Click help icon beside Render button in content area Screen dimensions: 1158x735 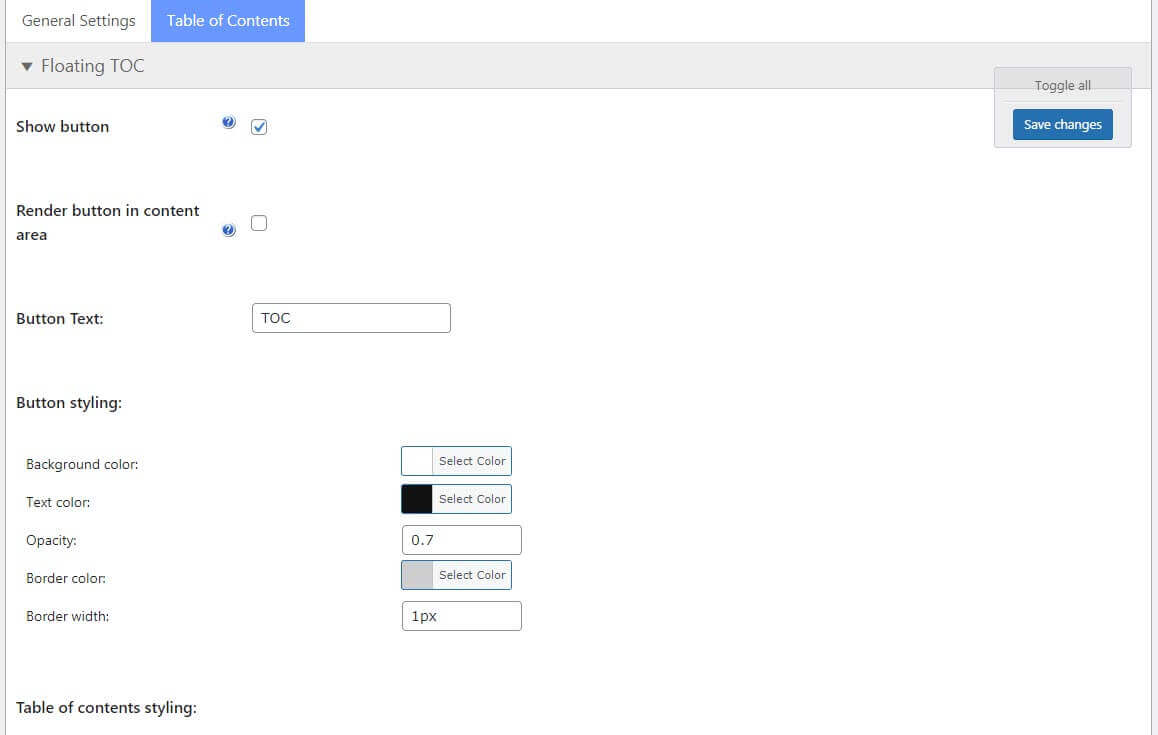pyautogui.click(x=229, y=231)
